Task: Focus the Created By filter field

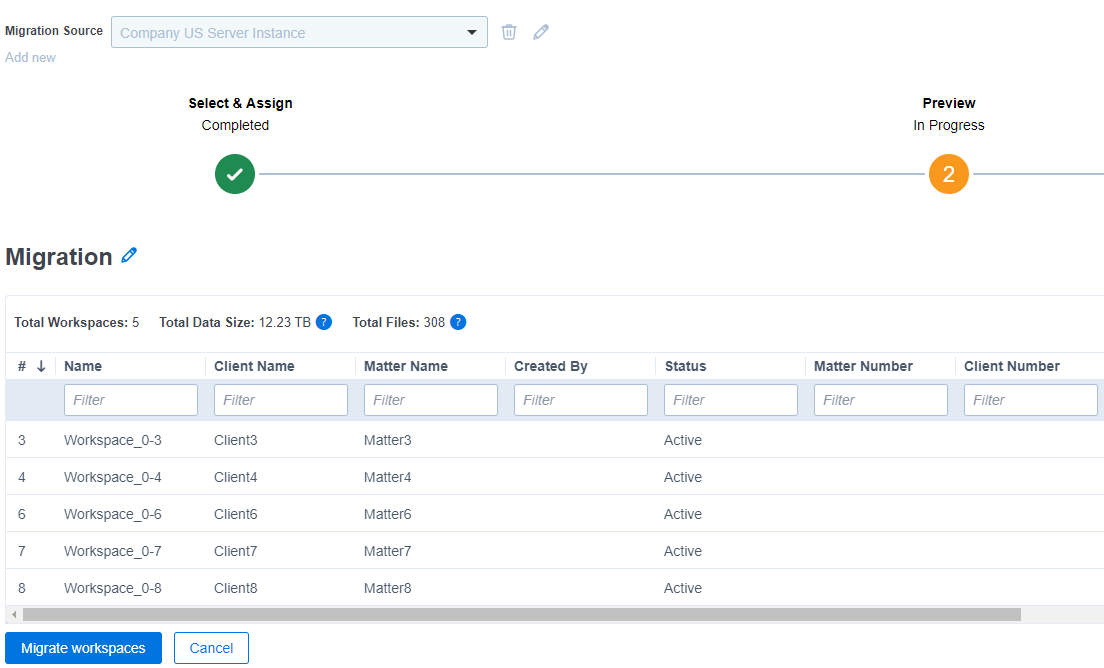Action: click(581, 400)
